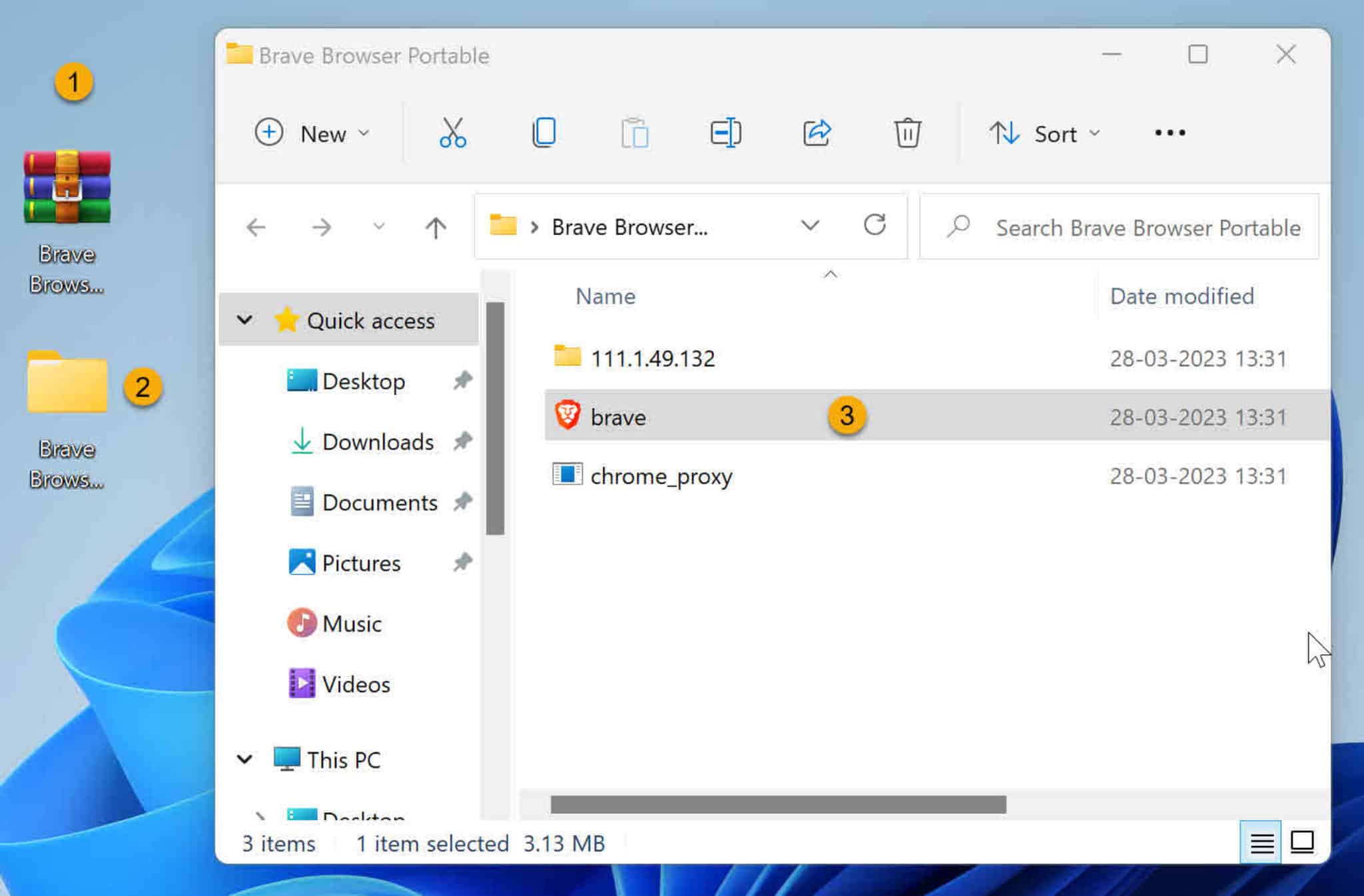
Task: Click the brave lion application icon
Action: 567,415
